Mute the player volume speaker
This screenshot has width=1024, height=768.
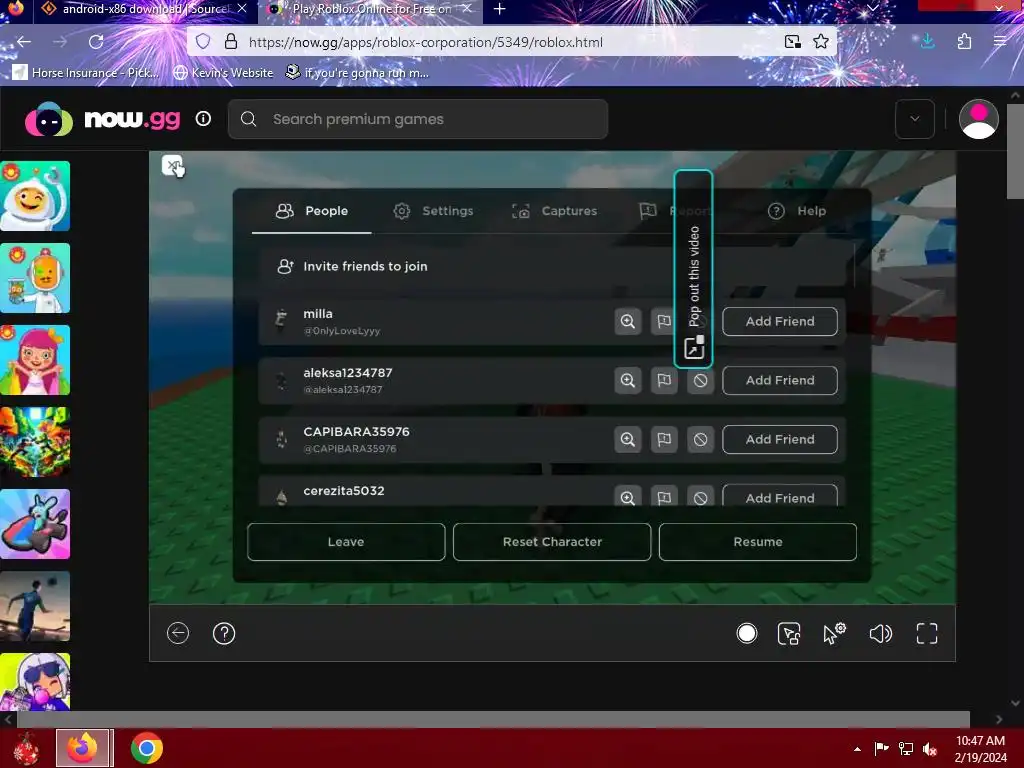point(880,633)
